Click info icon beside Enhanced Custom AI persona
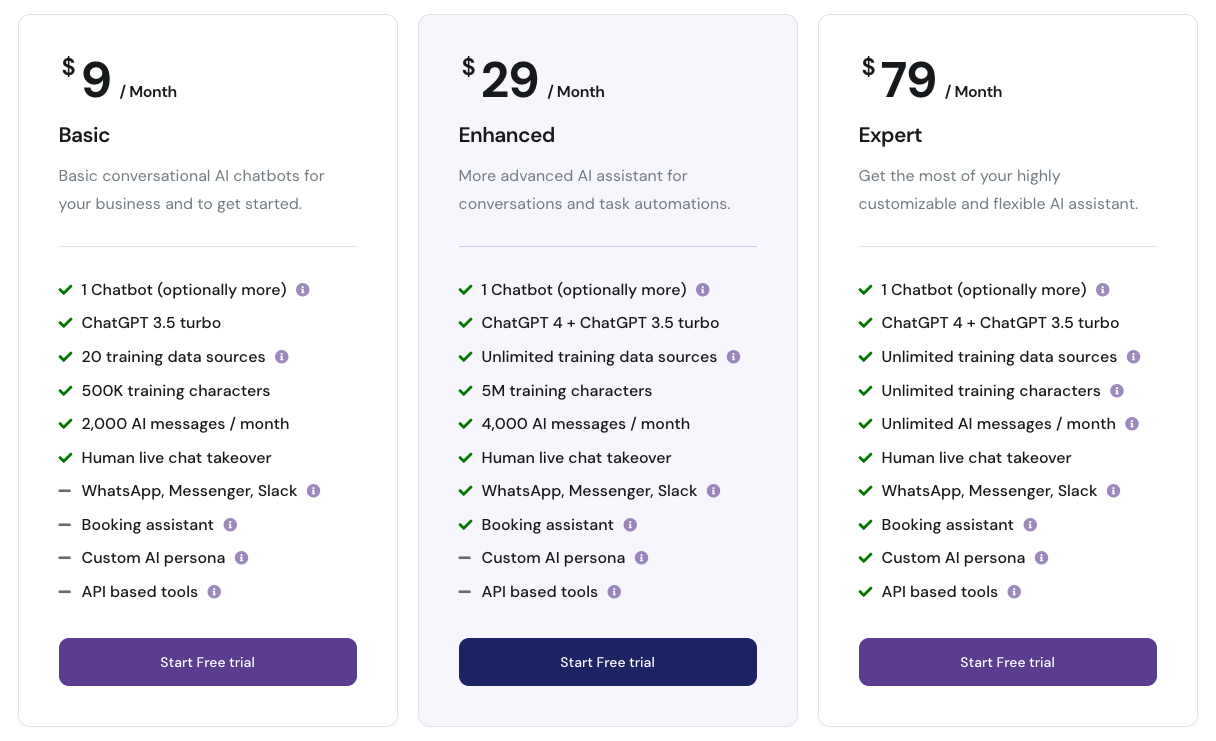The height and width of the screenshot is (741, 1216). [x=641, y=558]
